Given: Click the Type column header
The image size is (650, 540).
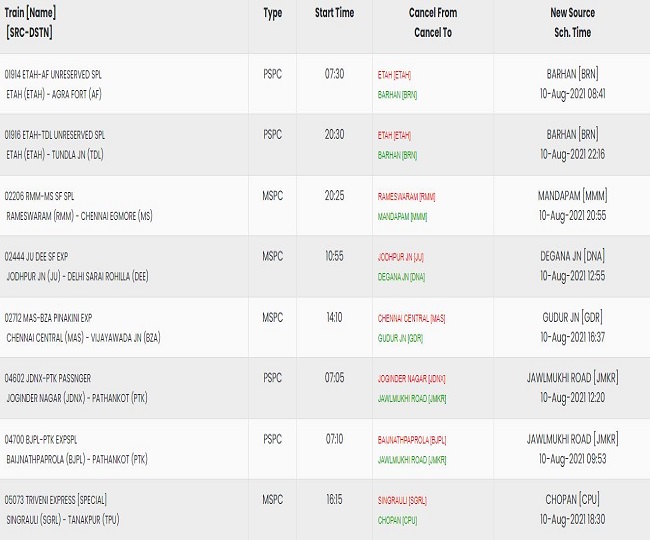Looking at the screenshot, I should coord(272,13).
